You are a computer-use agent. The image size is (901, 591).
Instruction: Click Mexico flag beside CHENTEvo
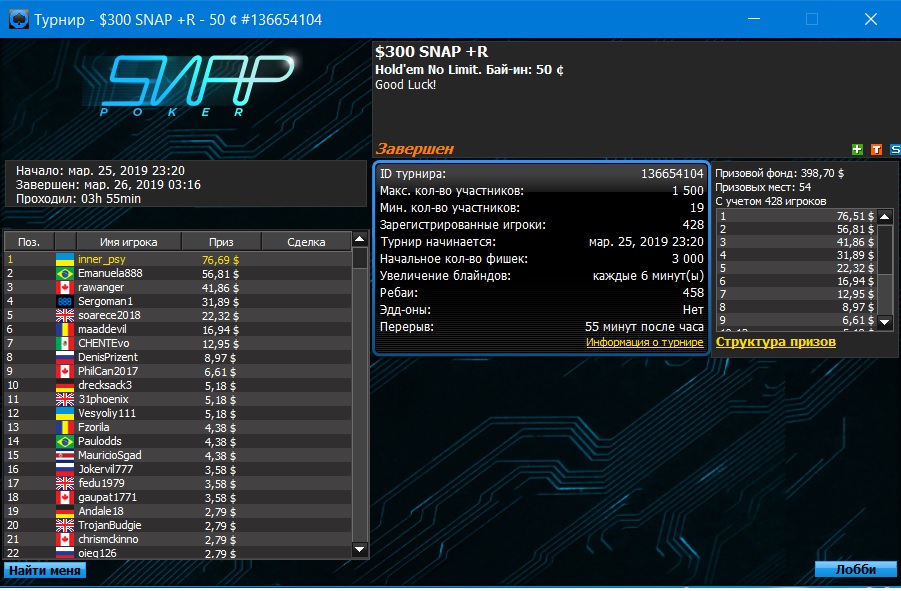pos(65,343)
